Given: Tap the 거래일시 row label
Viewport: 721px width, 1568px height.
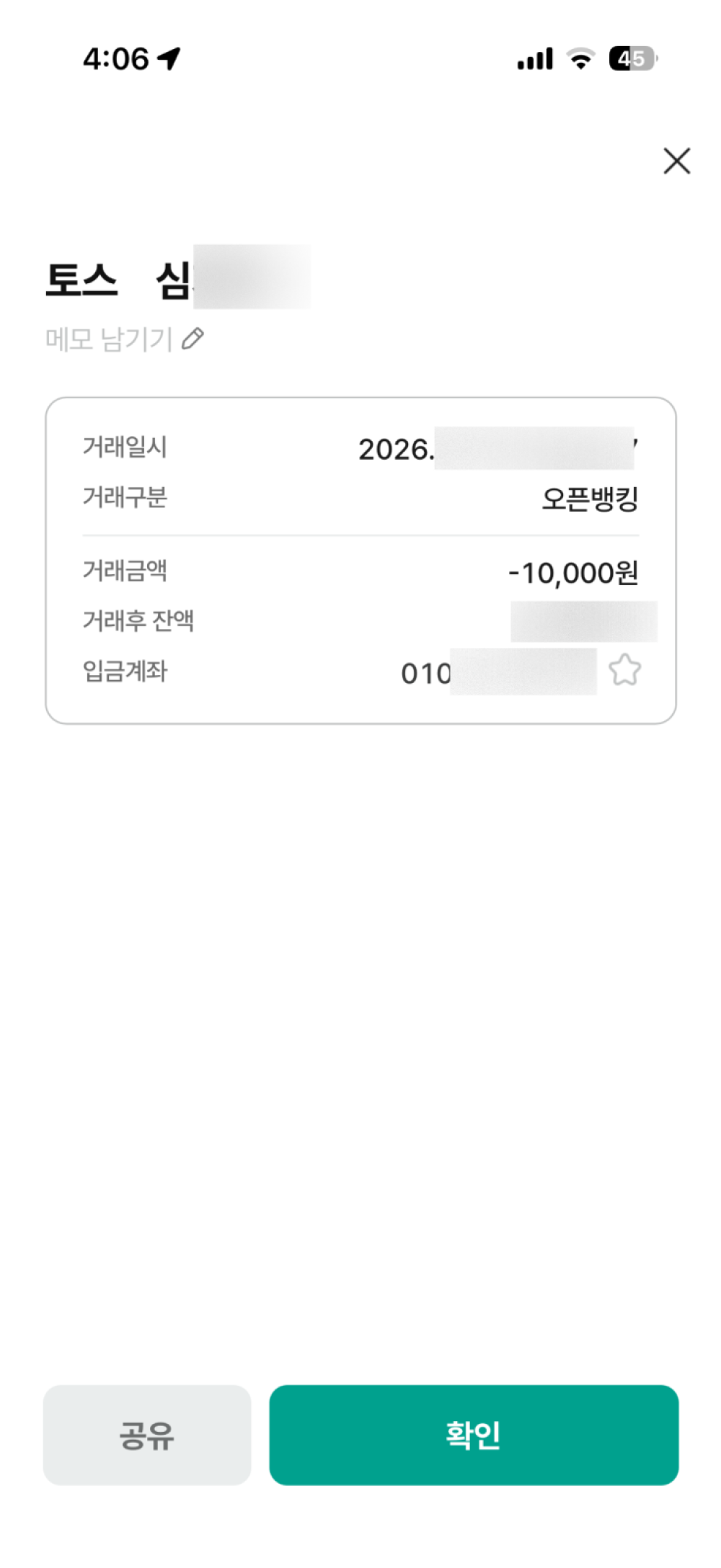Looking at the screenshot, I should (125, 447).
